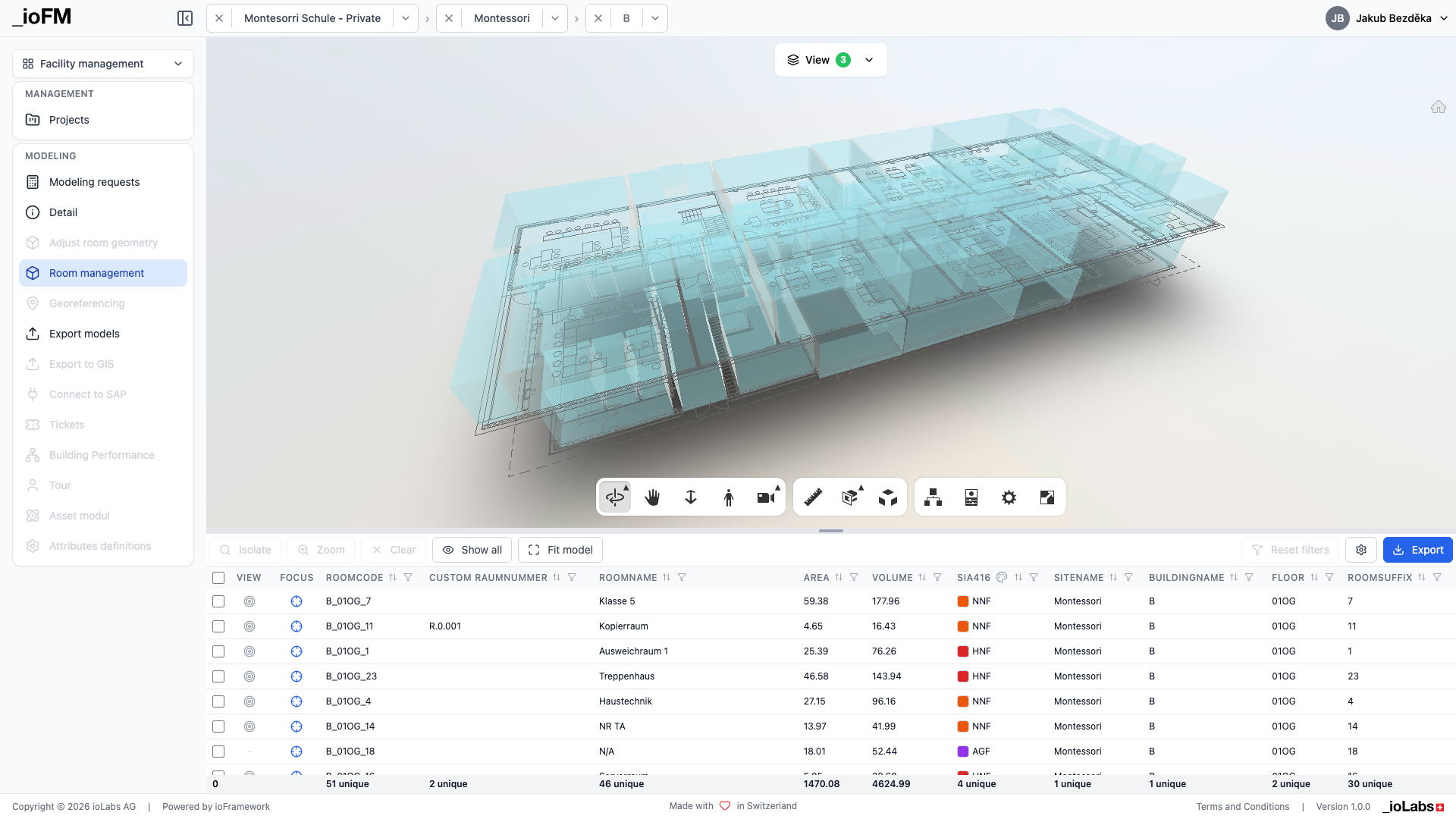Viewport: 1456px width, 819px height.
Task: Select the orbit rotation tool
Action: click(615, 497)
